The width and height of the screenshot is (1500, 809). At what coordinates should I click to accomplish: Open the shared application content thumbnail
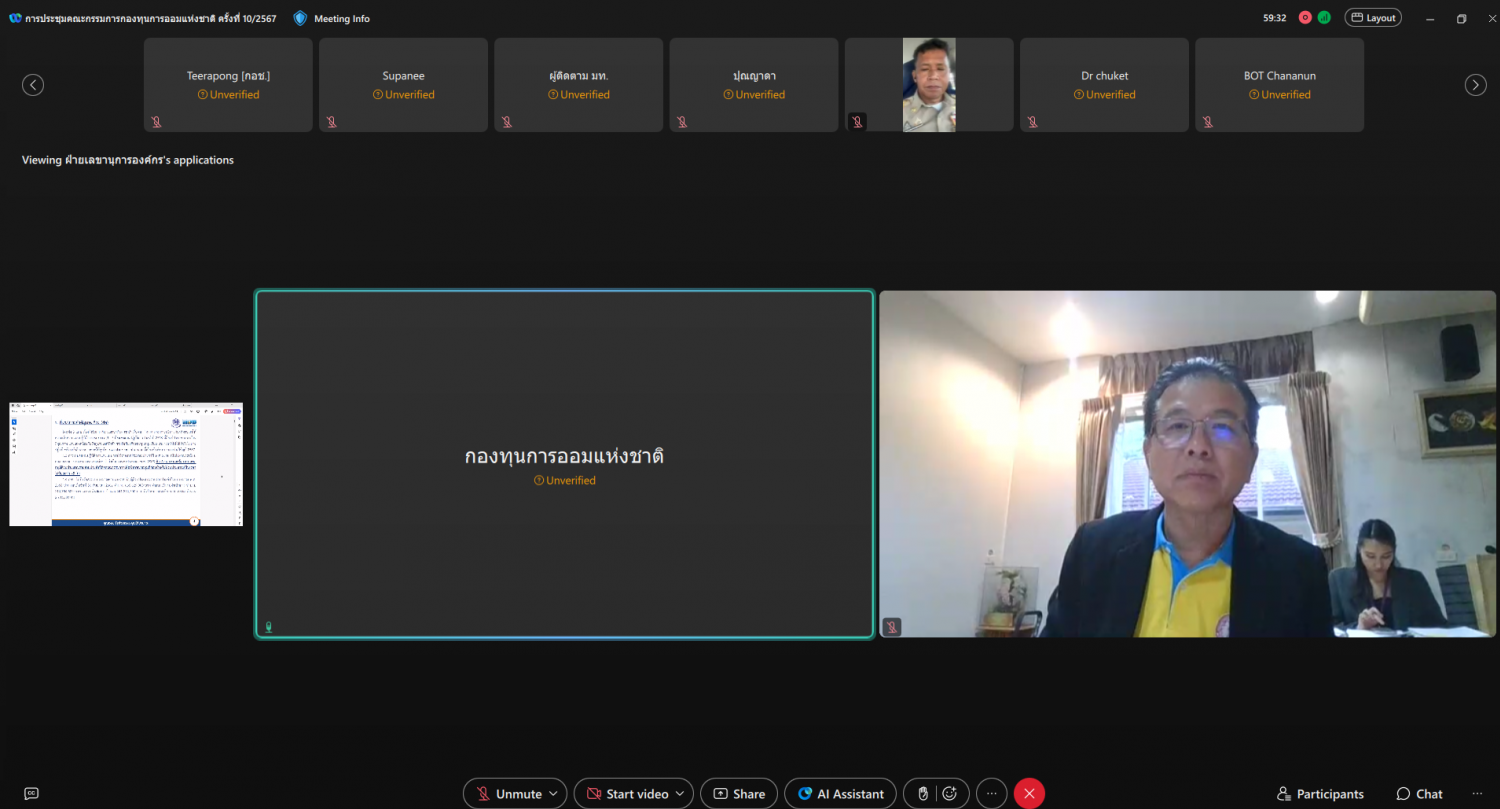pyautogui.click(x=126, y=464)
